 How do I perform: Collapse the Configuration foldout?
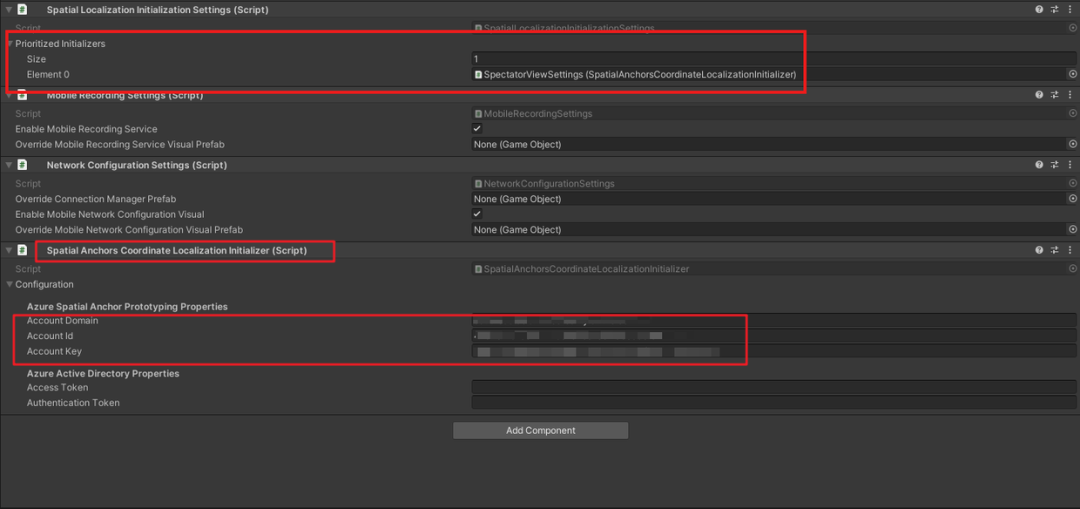pos(10,284)
